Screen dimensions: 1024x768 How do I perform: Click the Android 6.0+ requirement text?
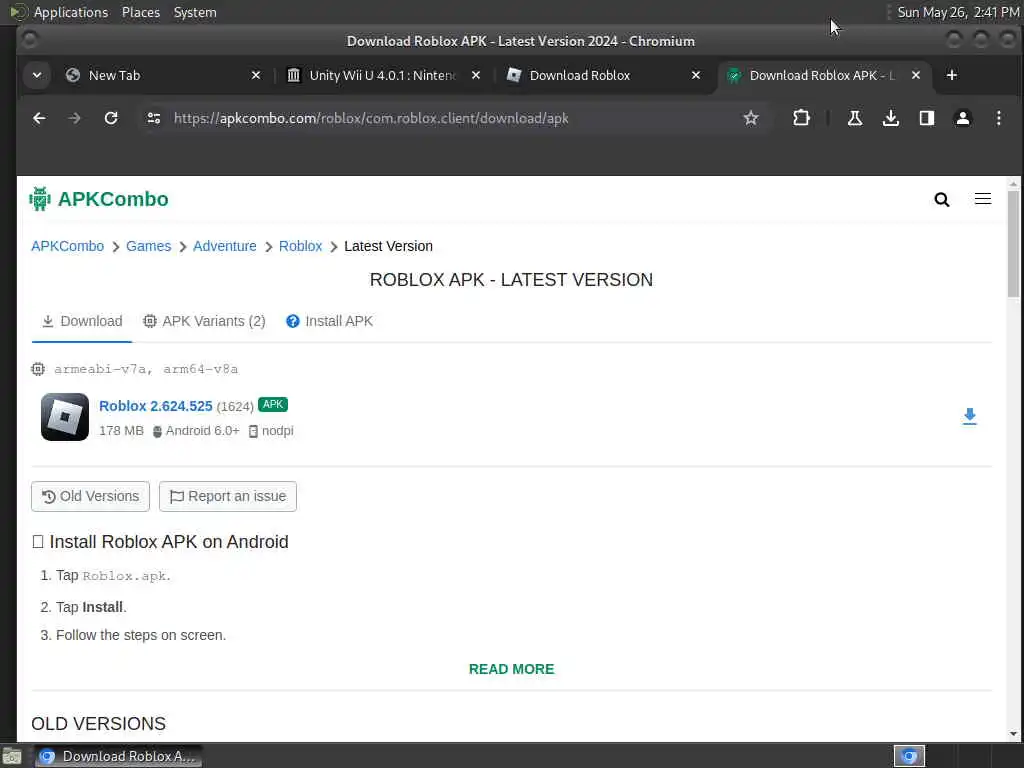pos(202,431)
